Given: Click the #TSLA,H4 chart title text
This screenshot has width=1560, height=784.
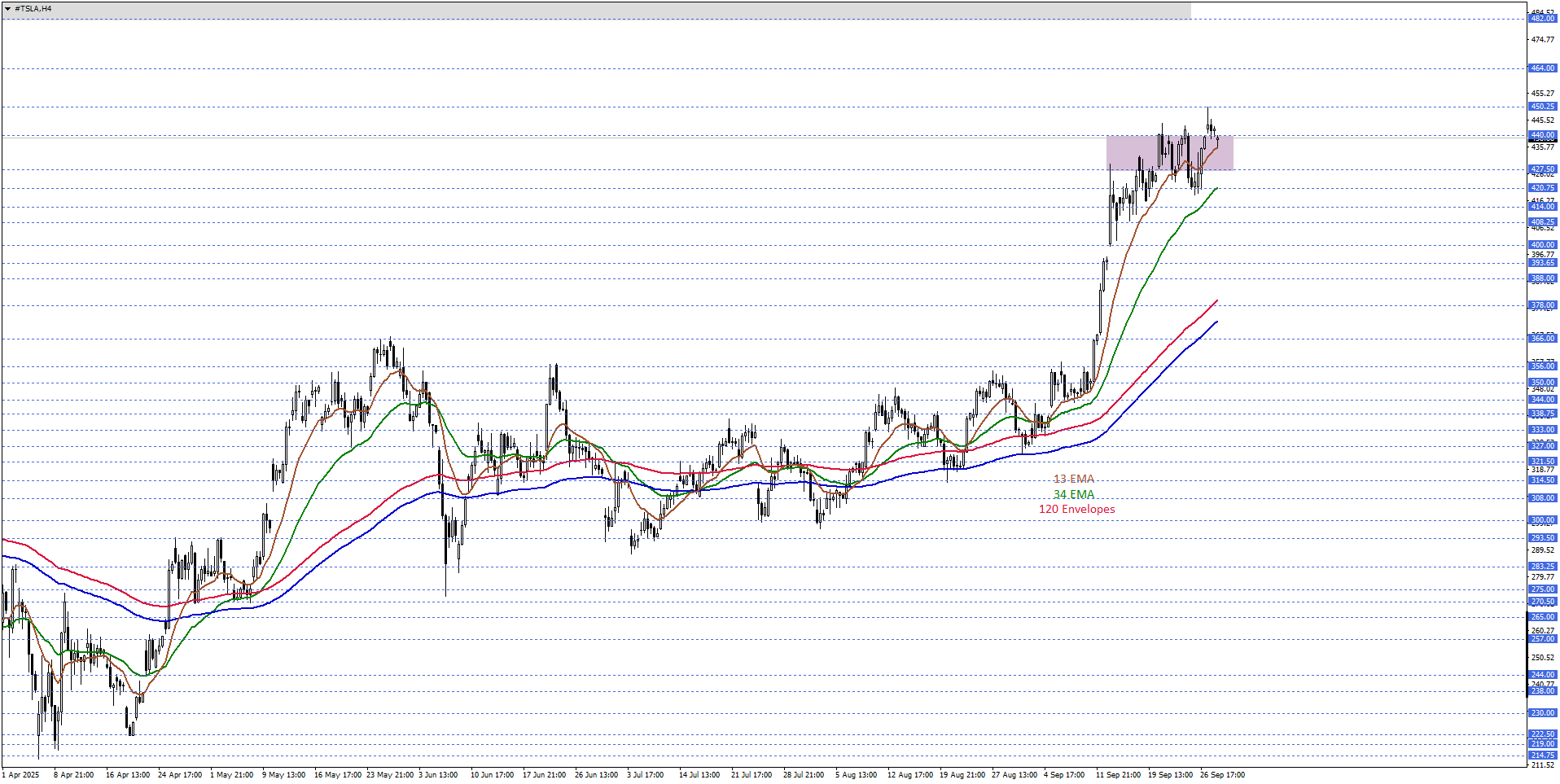Looking at the screenshot, I should tap(33, 9).
